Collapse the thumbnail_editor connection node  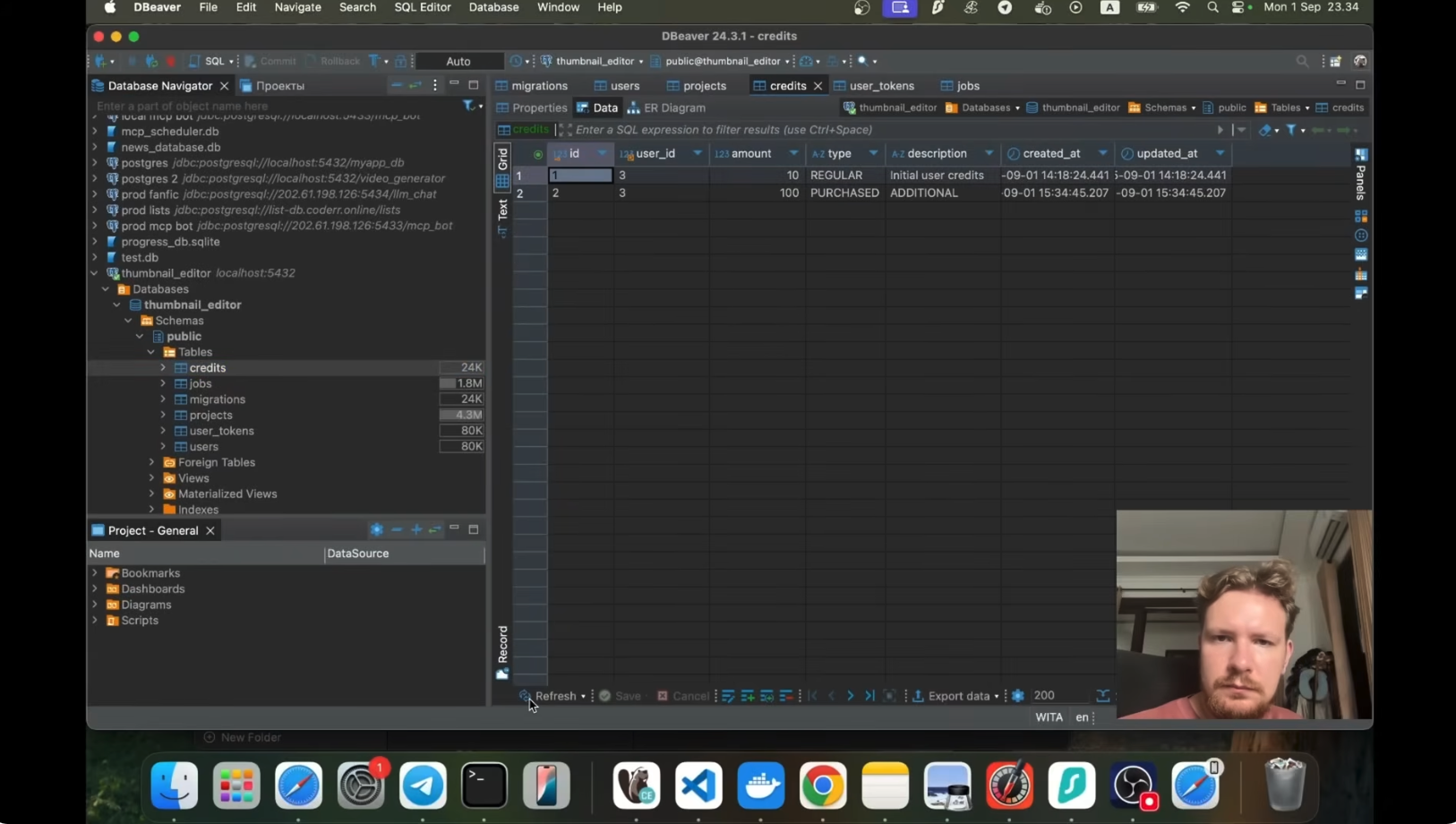click(x=94, y=273)
